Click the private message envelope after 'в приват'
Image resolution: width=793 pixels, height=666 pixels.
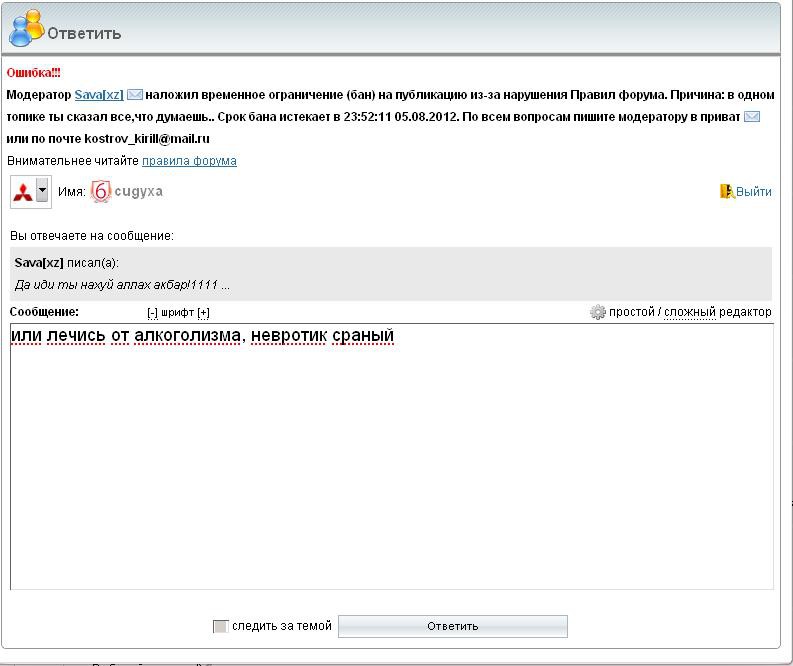(x=752, y=117)
